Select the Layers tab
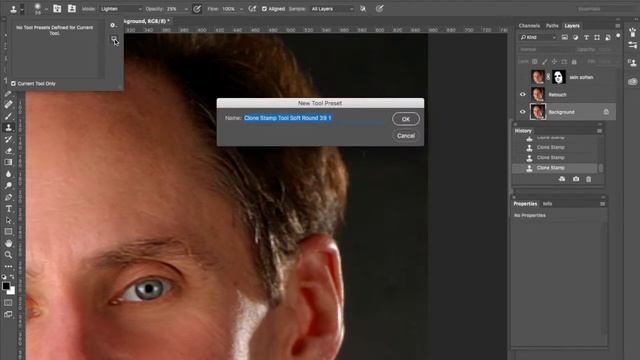 (x=572, y=26)
